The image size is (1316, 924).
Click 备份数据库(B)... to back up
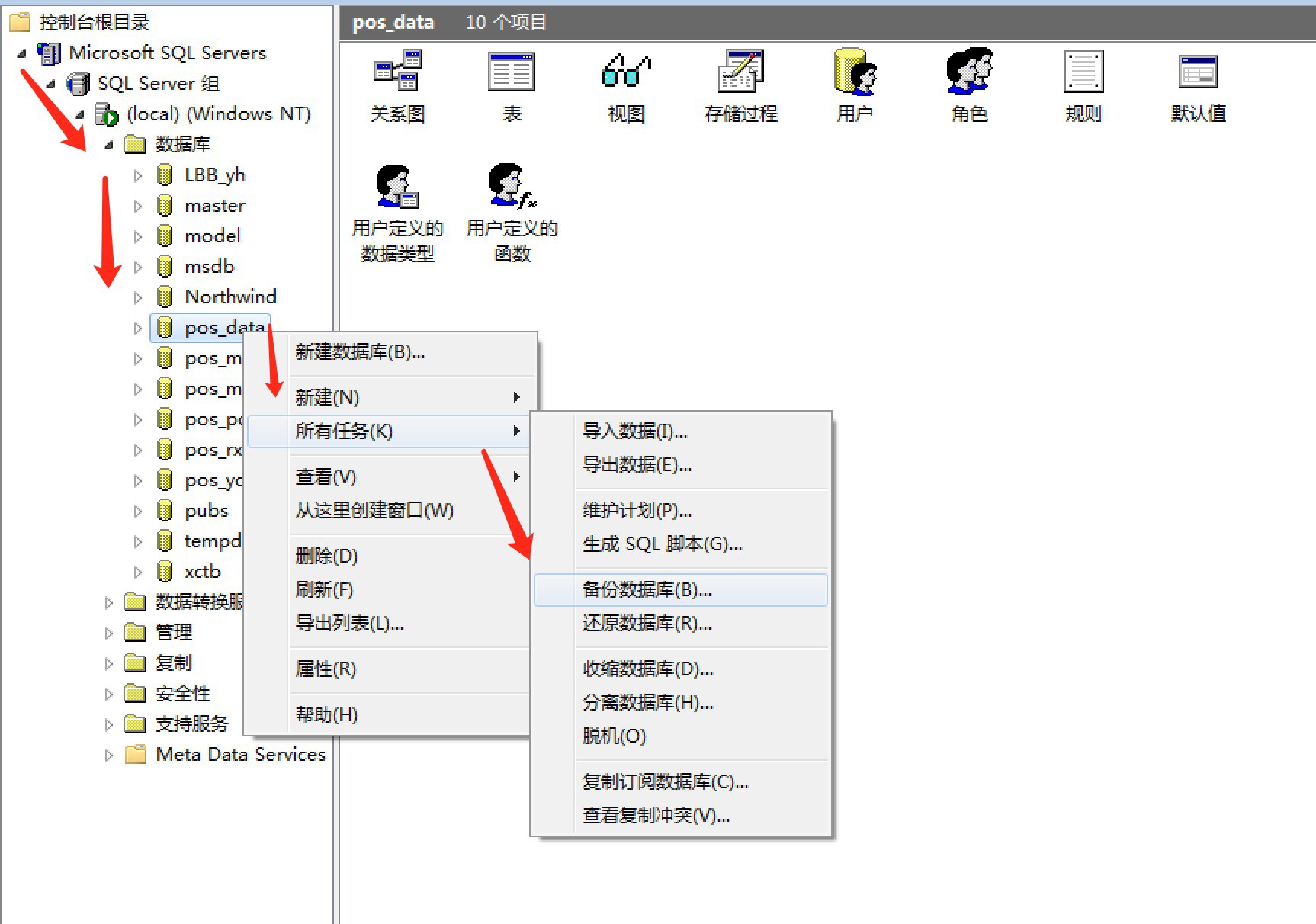[681, 589]
